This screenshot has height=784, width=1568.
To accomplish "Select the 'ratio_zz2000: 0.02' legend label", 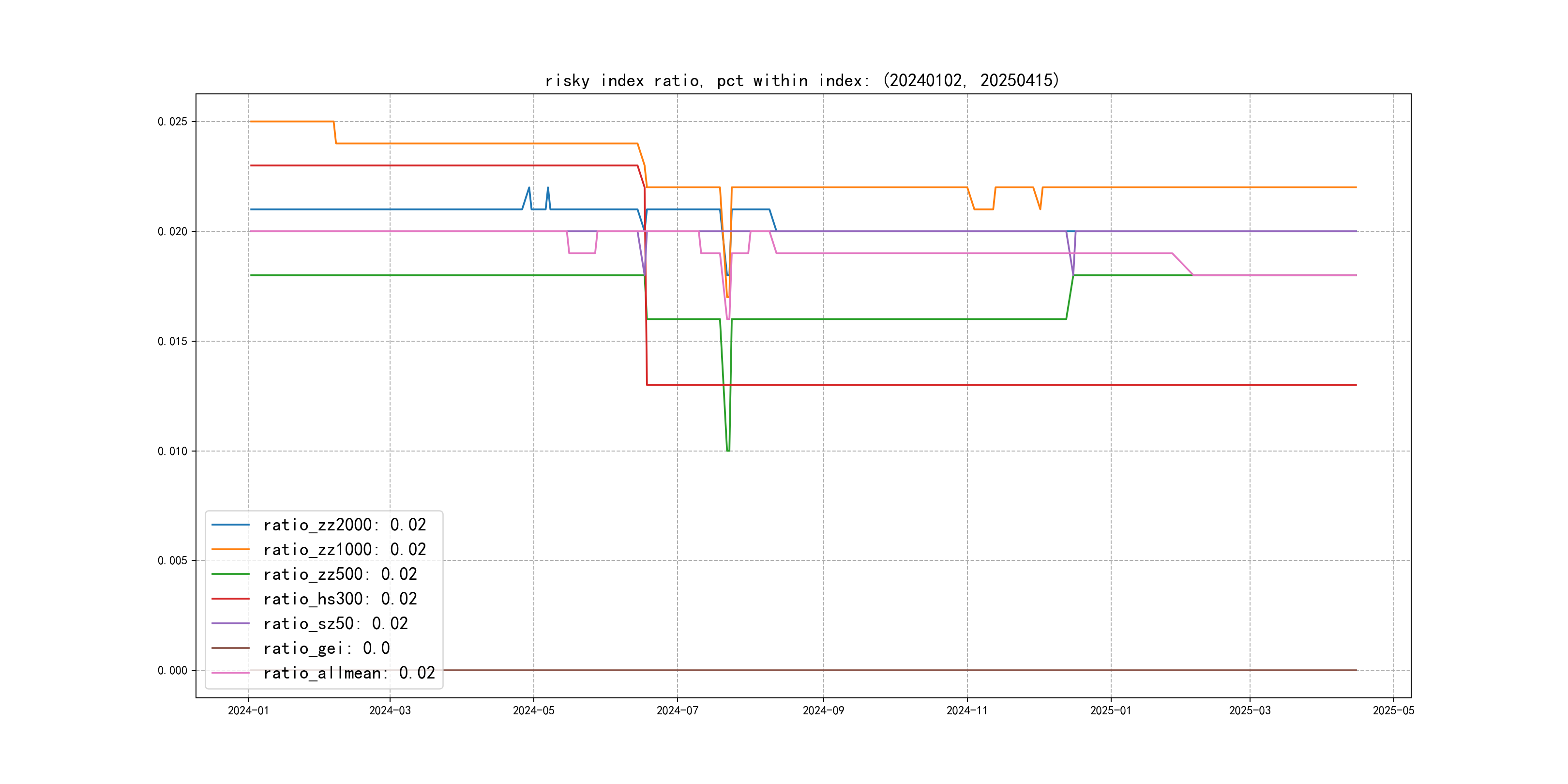I will coord(345,525).
